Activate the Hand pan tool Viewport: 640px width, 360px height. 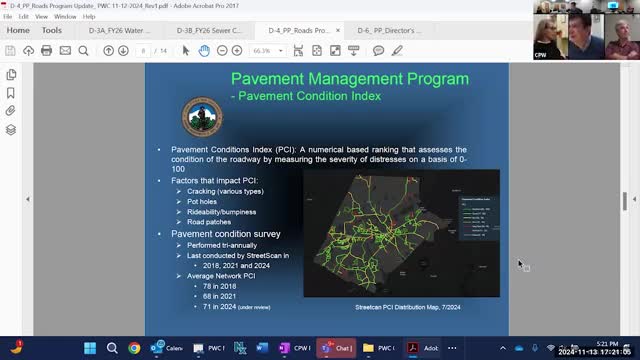pyautogui.click(x=204, y=51)
